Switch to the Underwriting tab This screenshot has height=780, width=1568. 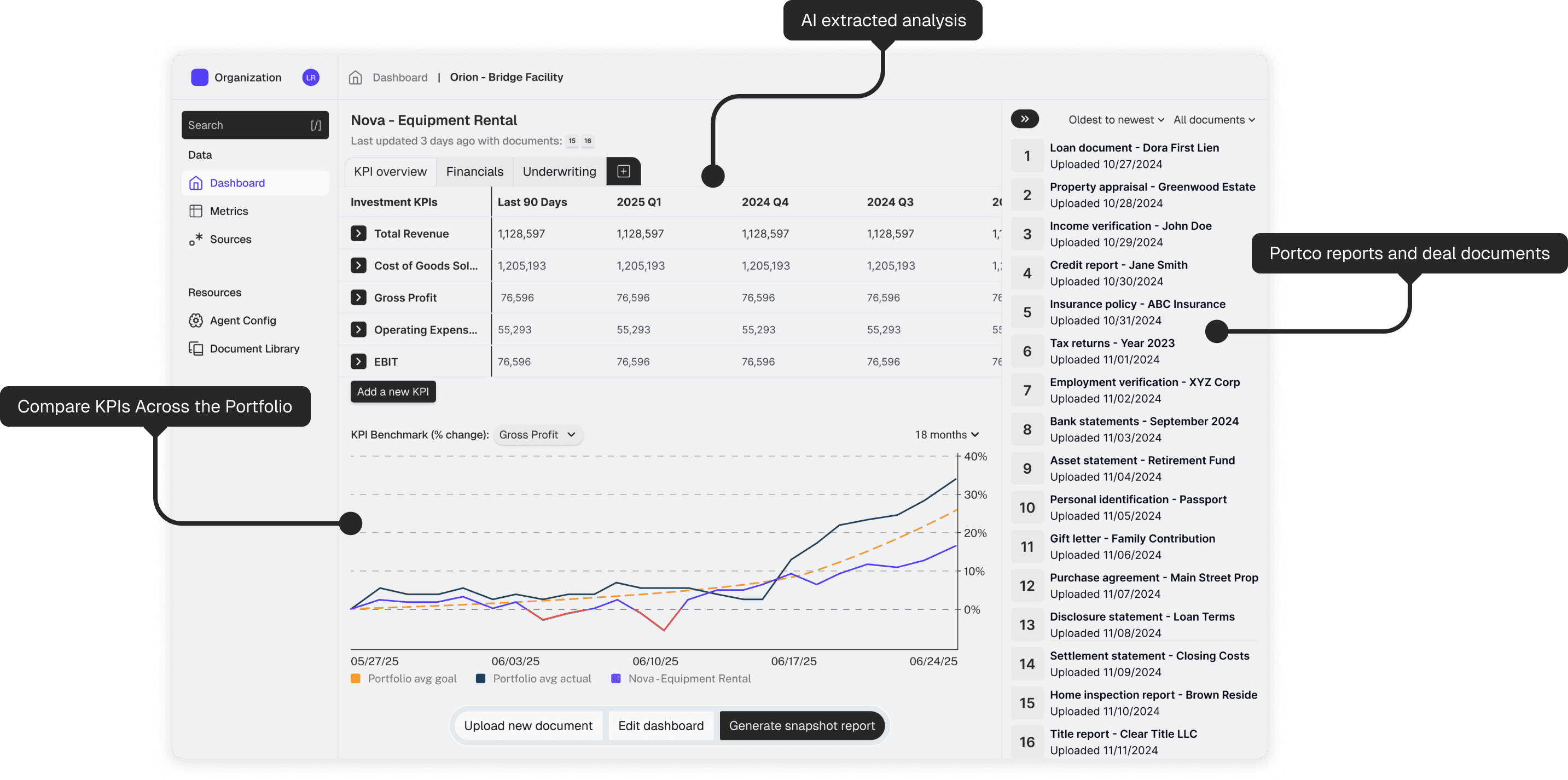559,172
